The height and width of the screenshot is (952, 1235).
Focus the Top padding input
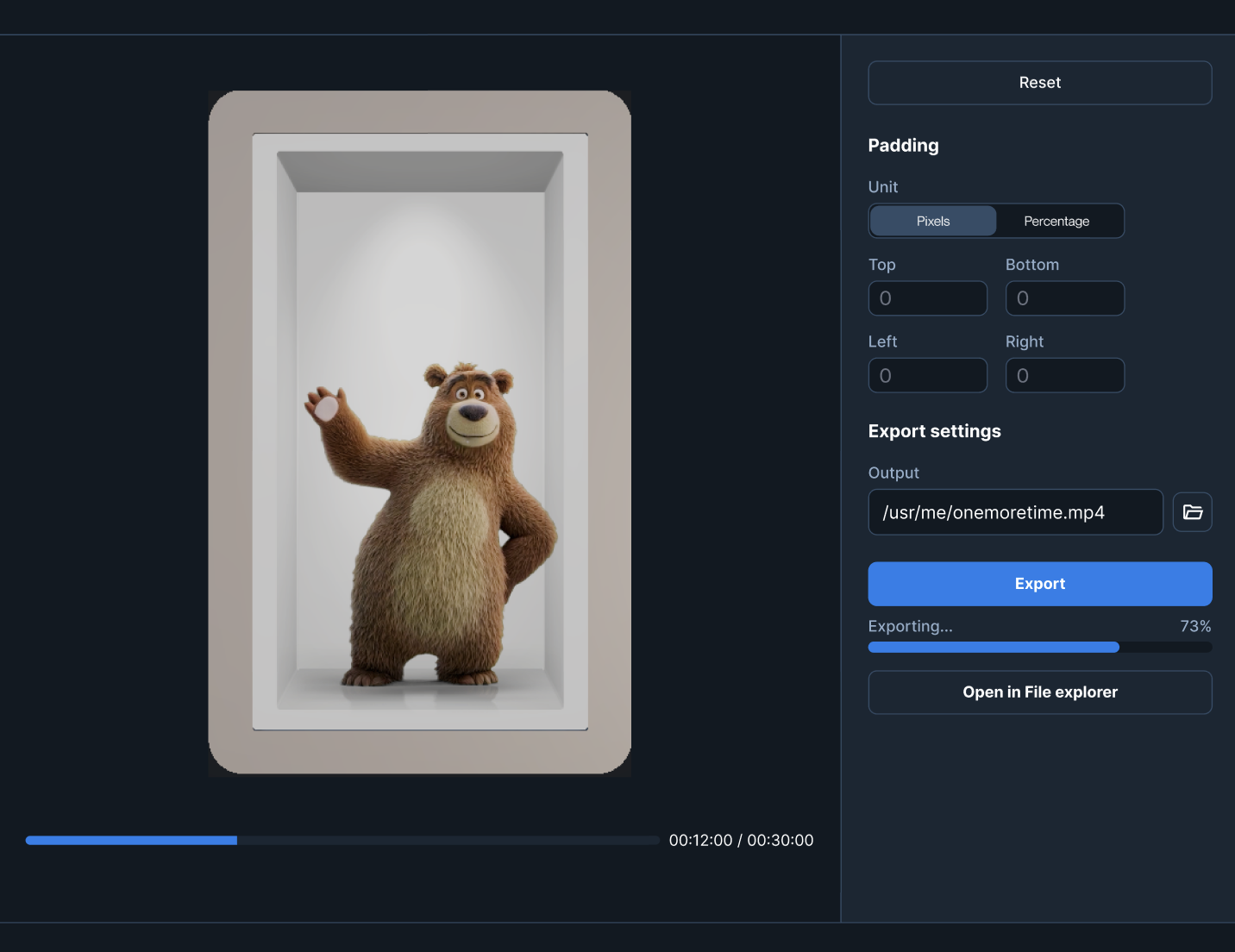click(928, 297)
